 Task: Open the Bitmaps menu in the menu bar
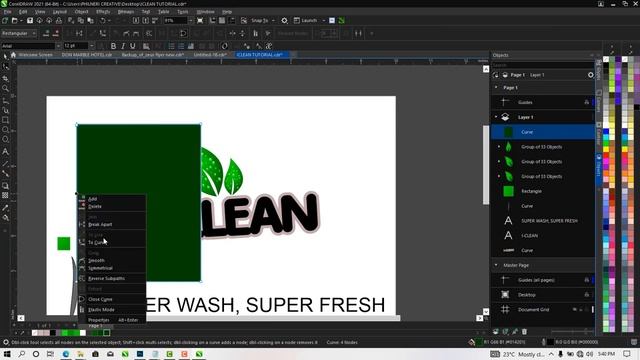coord(126,12)
